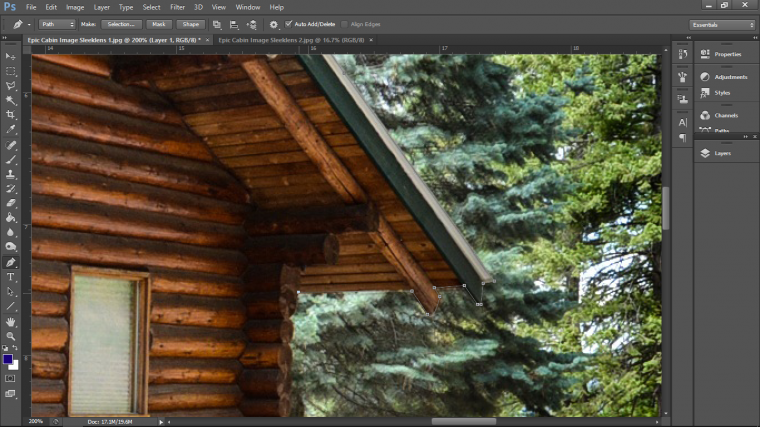Open the Path mode dropdown
This screenshot has height=427, width=760.
(x=57, y=24)
